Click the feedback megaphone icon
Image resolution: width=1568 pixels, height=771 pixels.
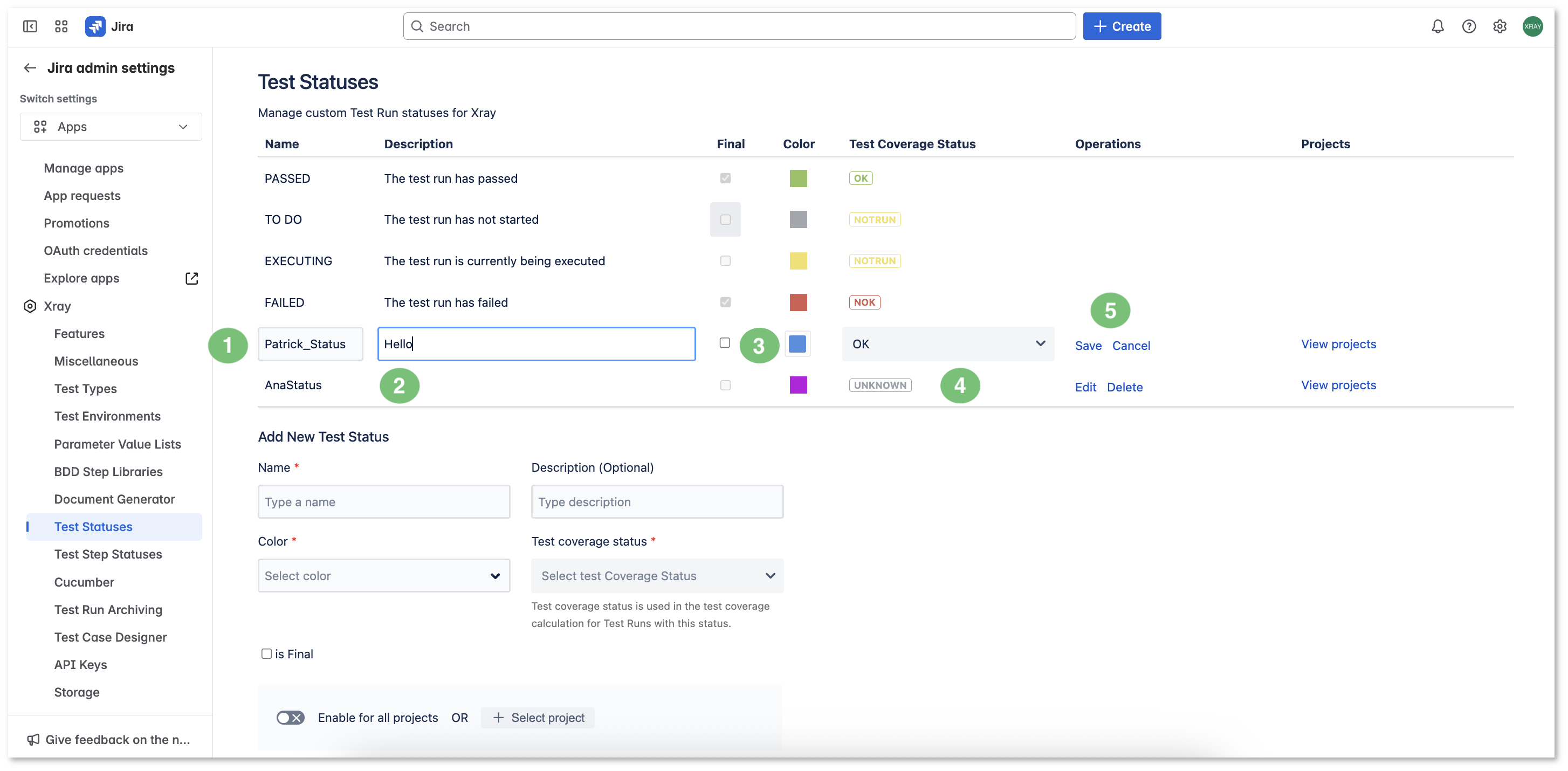coord(33,739)
